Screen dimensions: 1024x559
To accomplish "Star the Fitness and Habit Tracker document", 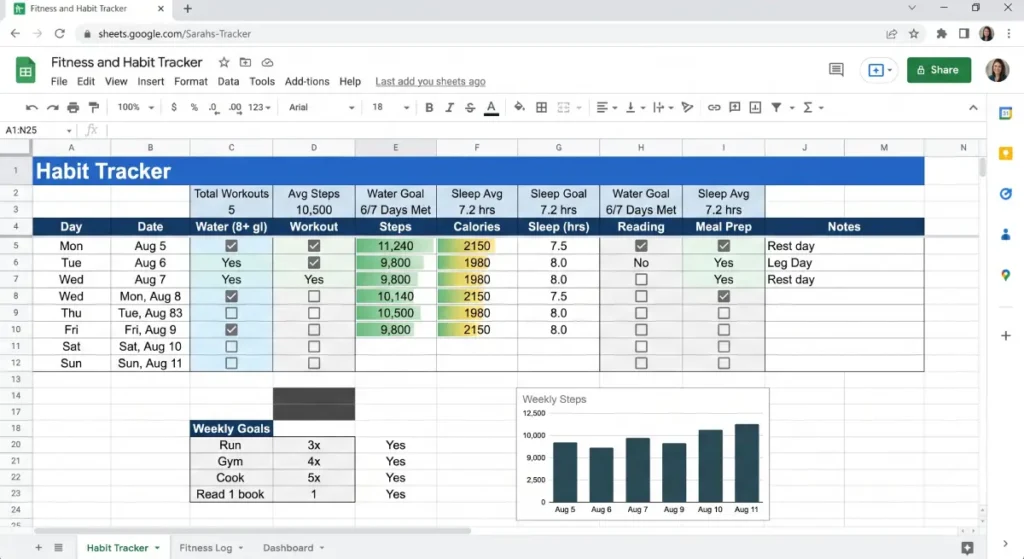I will click(x=224, y=63).
